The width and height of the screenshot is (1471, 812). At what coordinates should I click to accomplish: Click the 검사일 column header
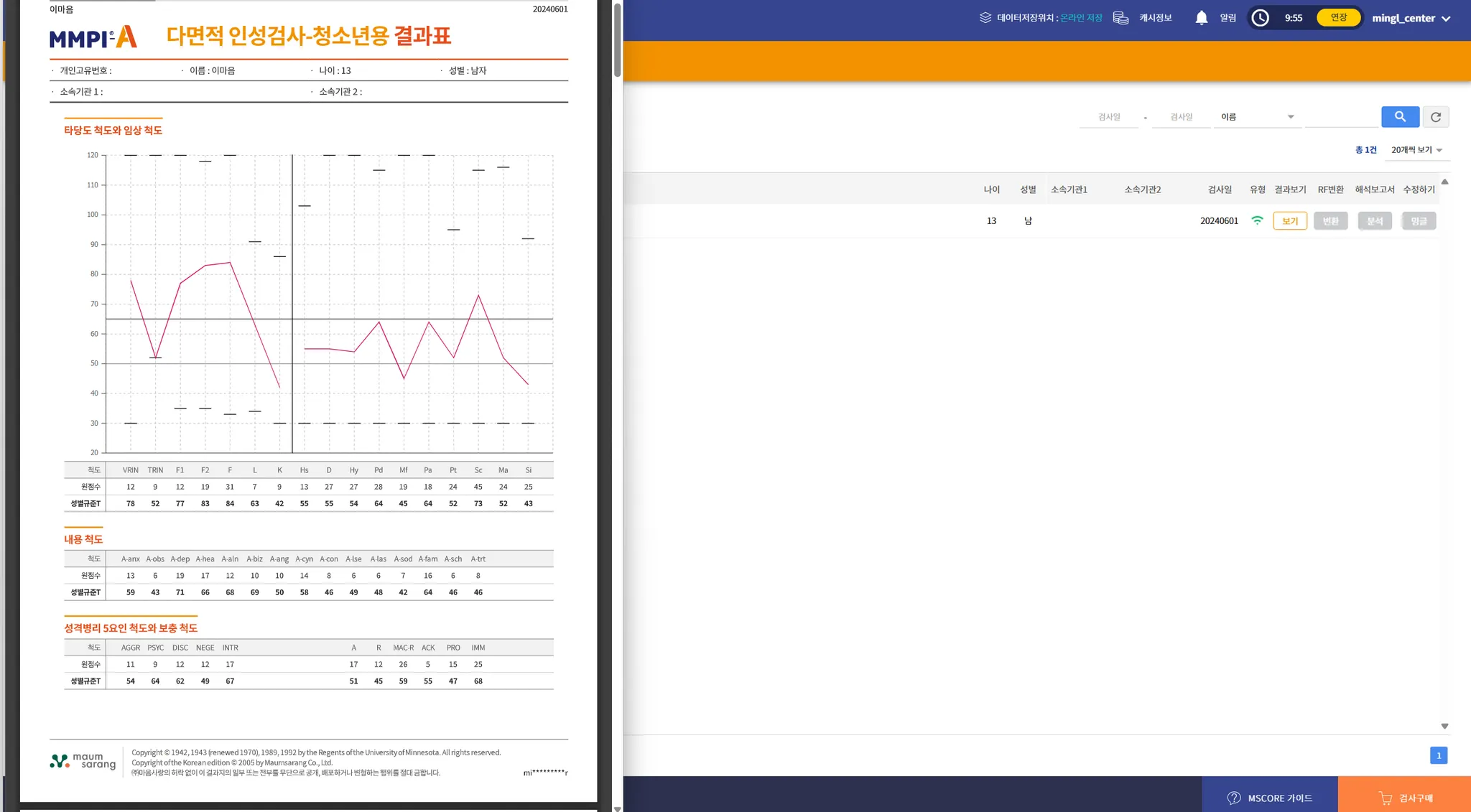(1219, 190)
